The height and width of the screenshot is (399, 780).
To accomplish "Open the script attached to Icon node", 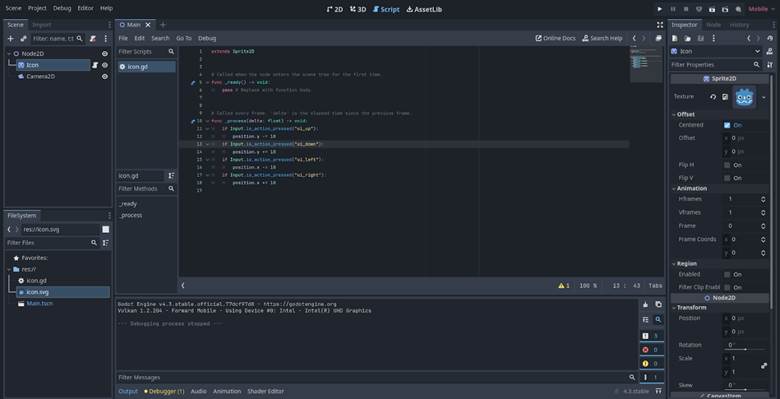I will coord(95,65).
